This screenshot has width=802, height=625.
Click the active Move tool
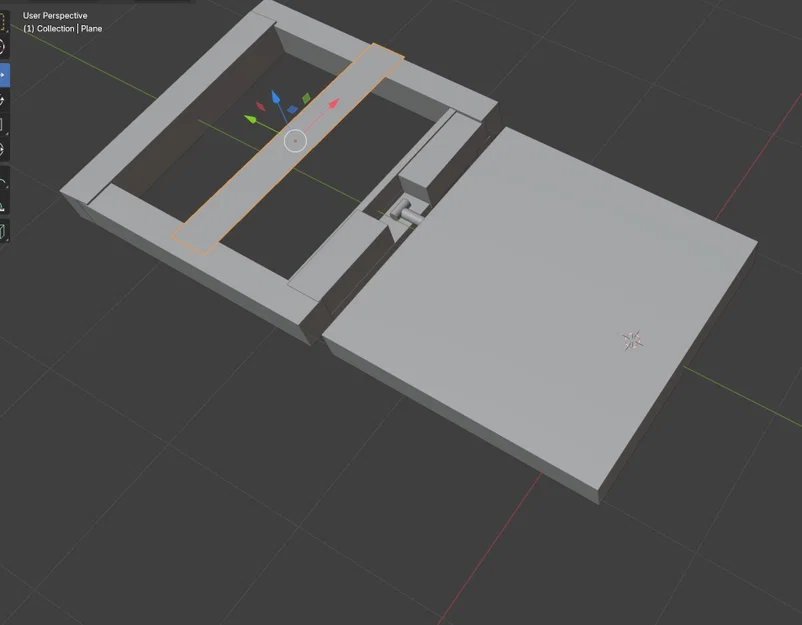(3, 75)
